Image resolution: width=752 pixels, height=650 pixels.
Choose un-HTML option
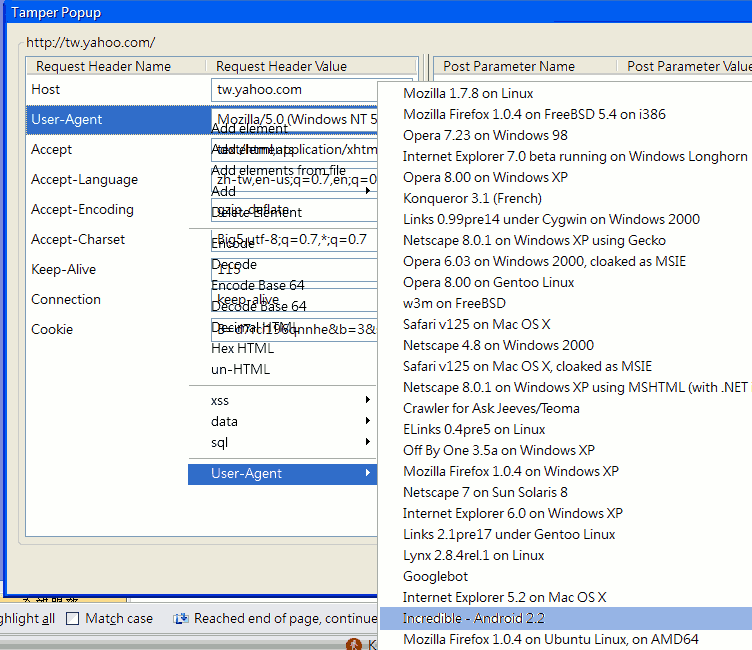point(240,369)
